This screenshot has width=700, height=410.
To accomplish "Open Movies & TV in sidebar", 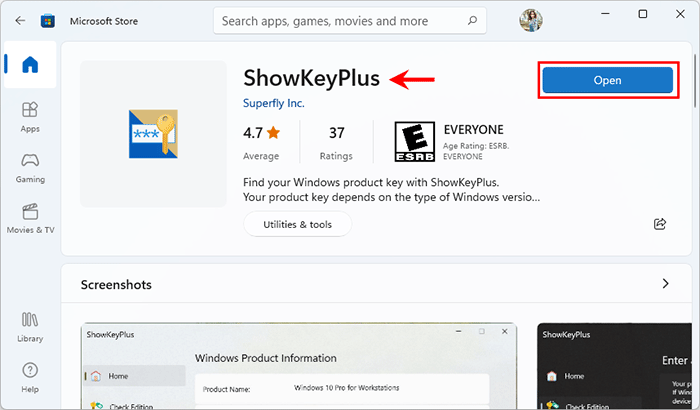I will (30, 218).
